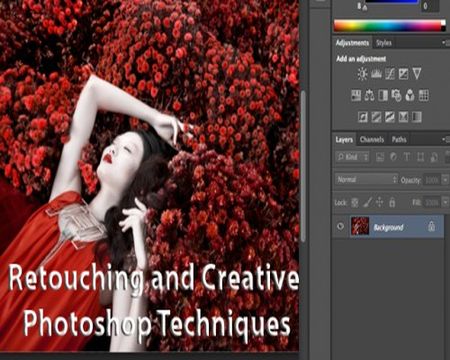Filter layers by smart objects
This screenshot has width=450, height=360.
[x=434, y=157]
